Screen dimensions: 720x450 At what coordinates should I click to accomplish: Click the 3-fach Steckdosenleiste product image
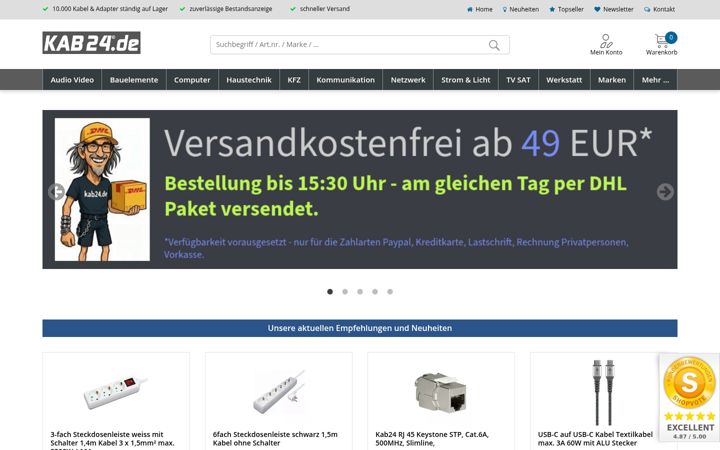[x=115, y=393]
